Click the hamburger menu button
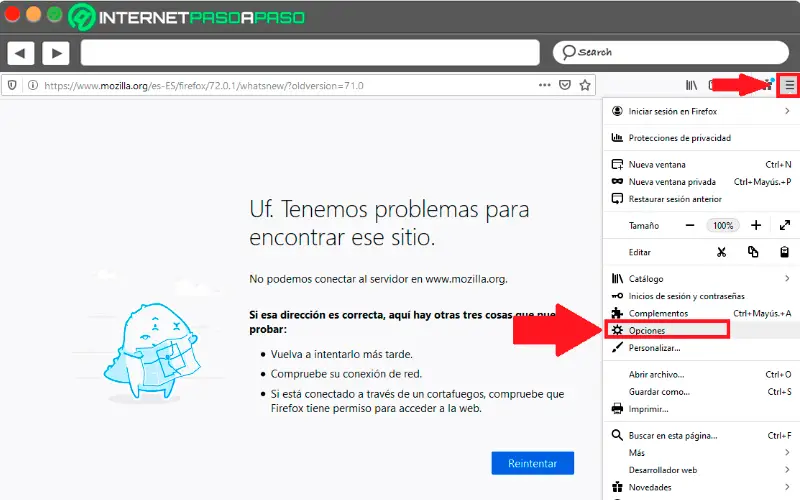Viewport: 800px width, 500px height. [x=789, y=86]
